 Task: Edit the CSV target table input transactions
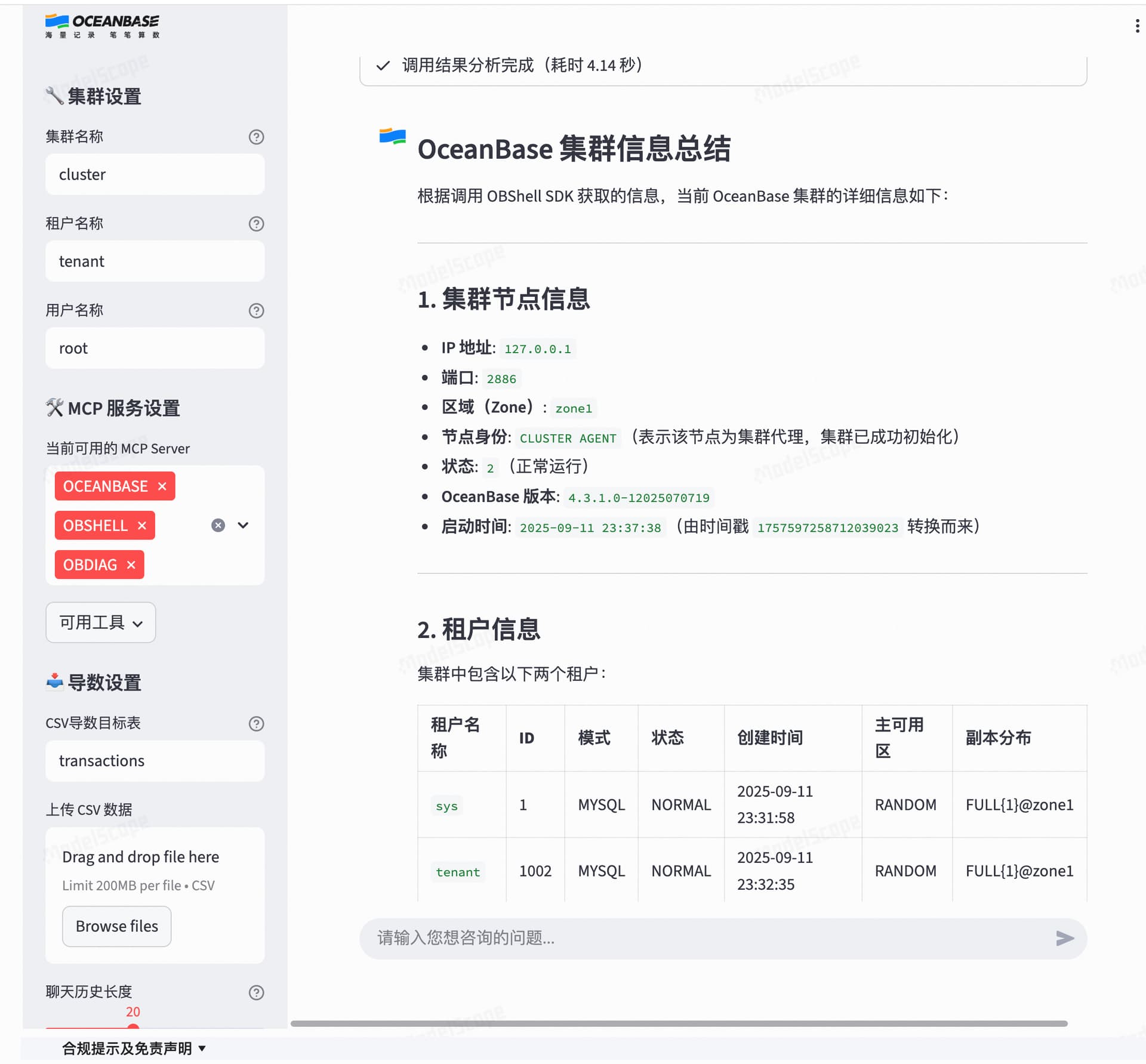pyautogui.click(x=155, y=761)
